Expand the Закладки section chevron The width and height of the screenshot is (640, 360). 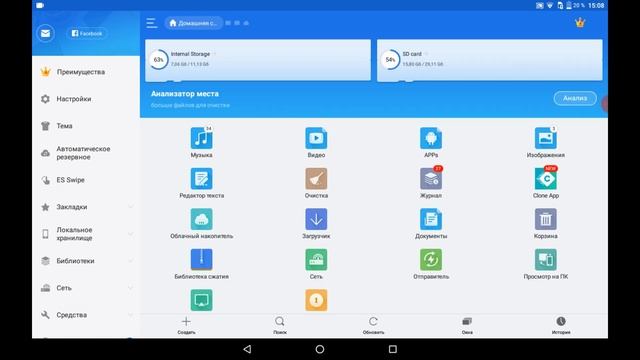click(x=131, y=207)
